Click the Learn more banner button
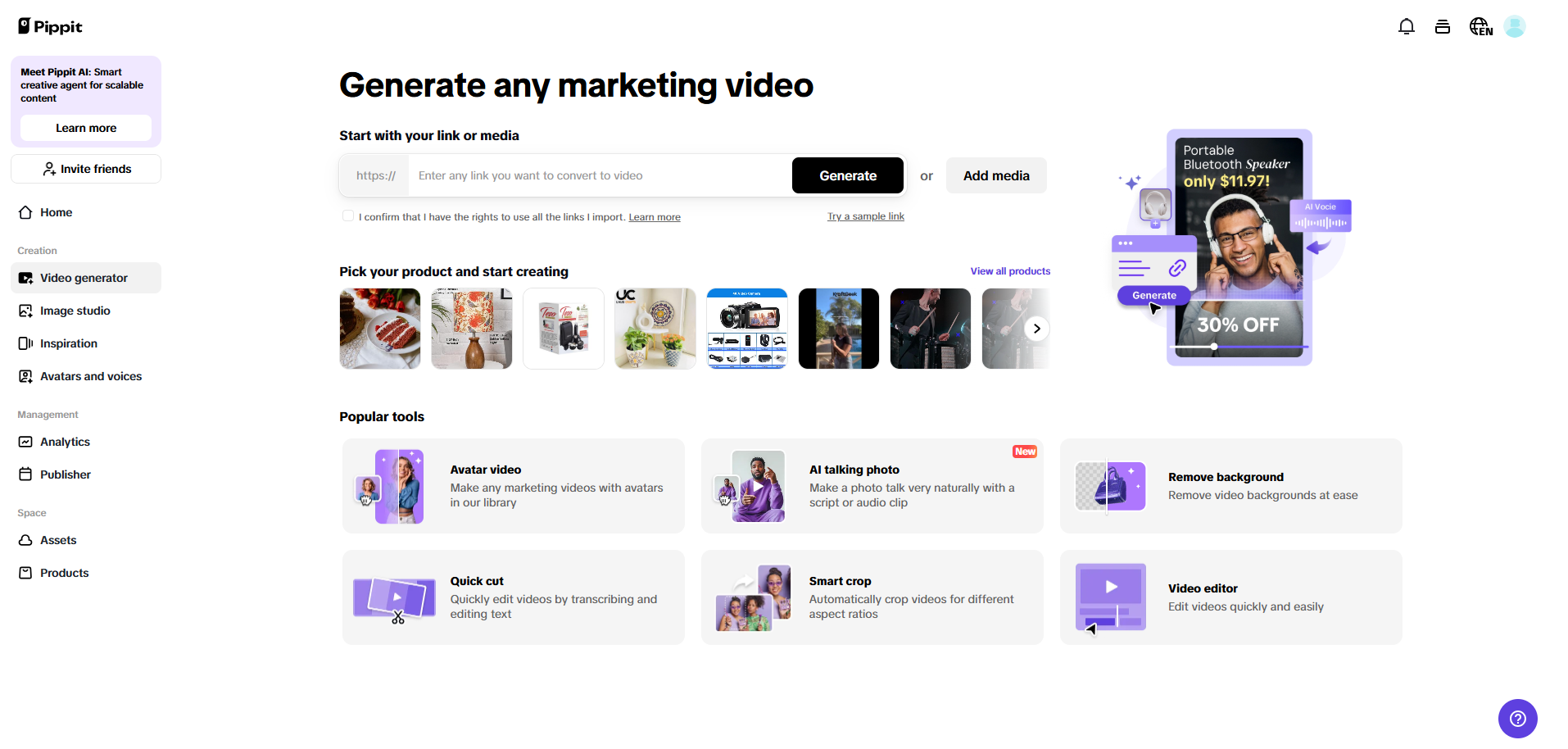Screen dimensions: 1568x749 click(86, 128)
